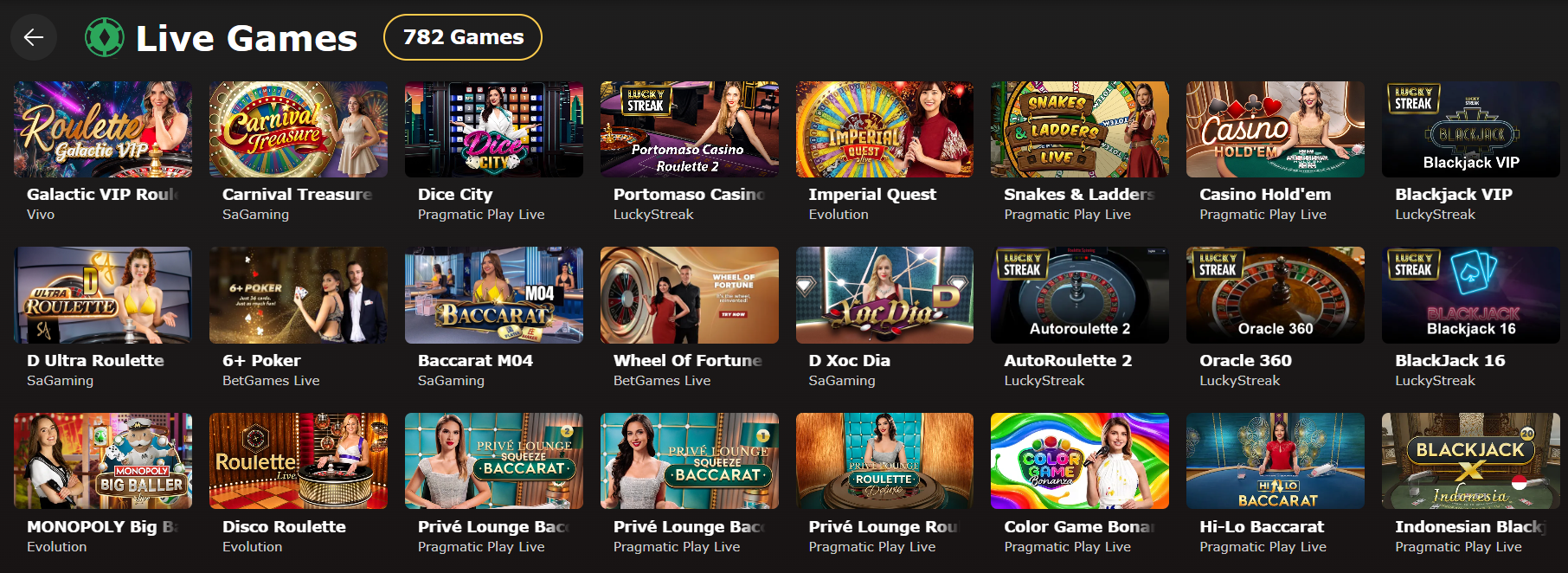
Task: Open the Imperial Quest game thumbnail
Action: (x=884, y=129)
